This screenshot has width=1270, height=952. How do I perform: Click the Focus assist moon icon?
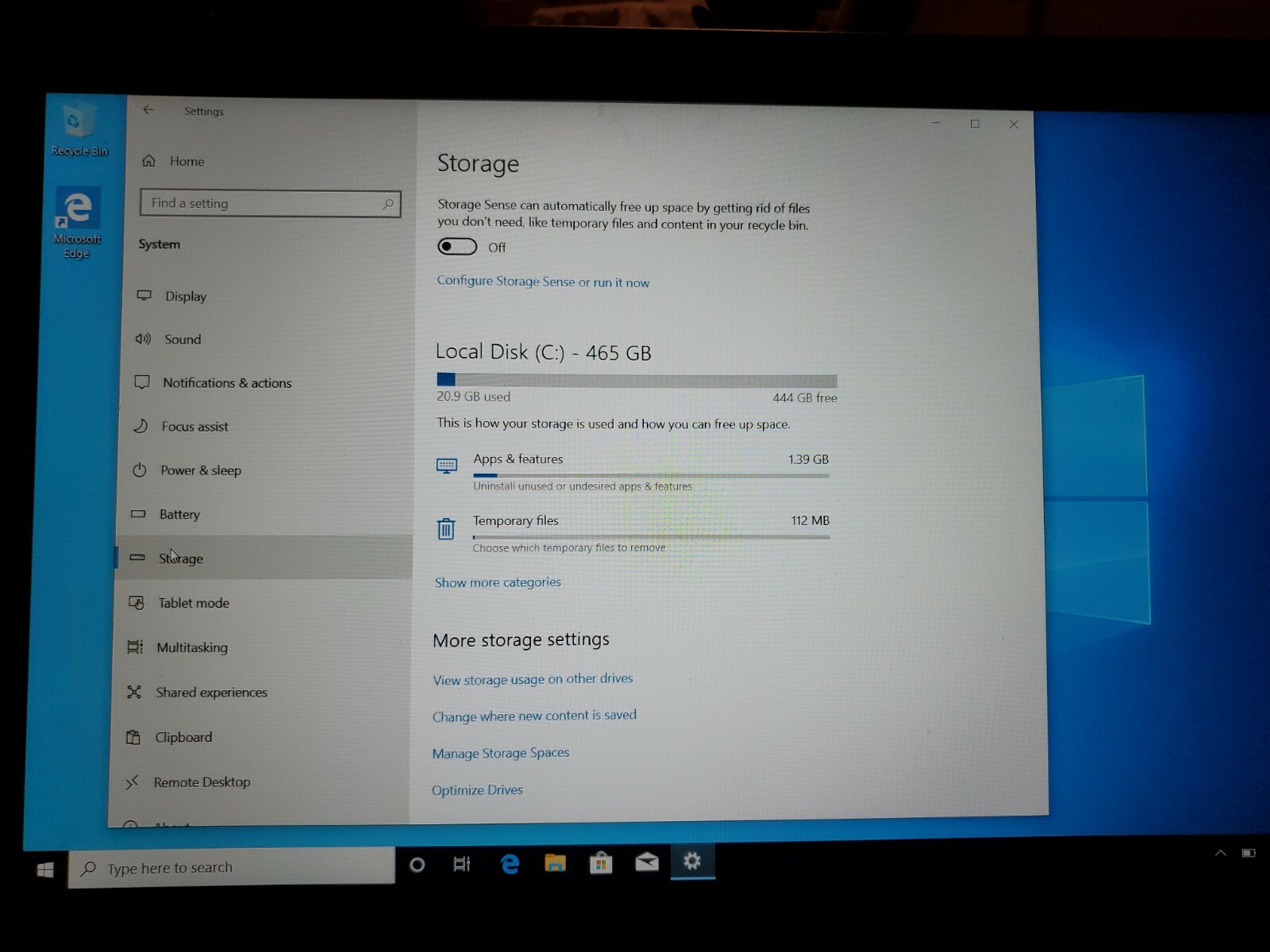[x=140, y=426]
